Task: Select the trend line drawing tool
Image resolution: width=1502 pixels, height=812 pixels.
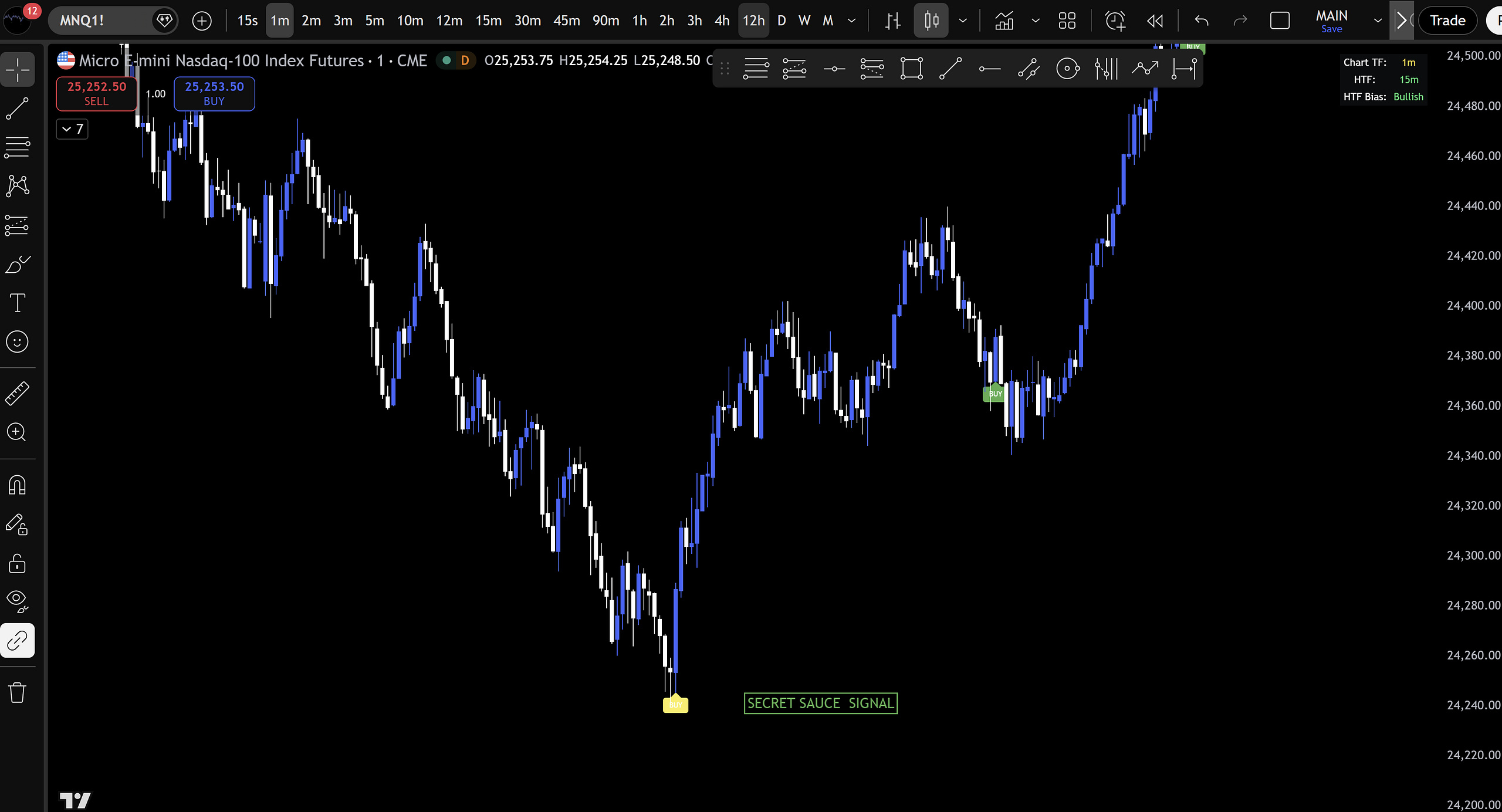Action: (x=18, y=109)
